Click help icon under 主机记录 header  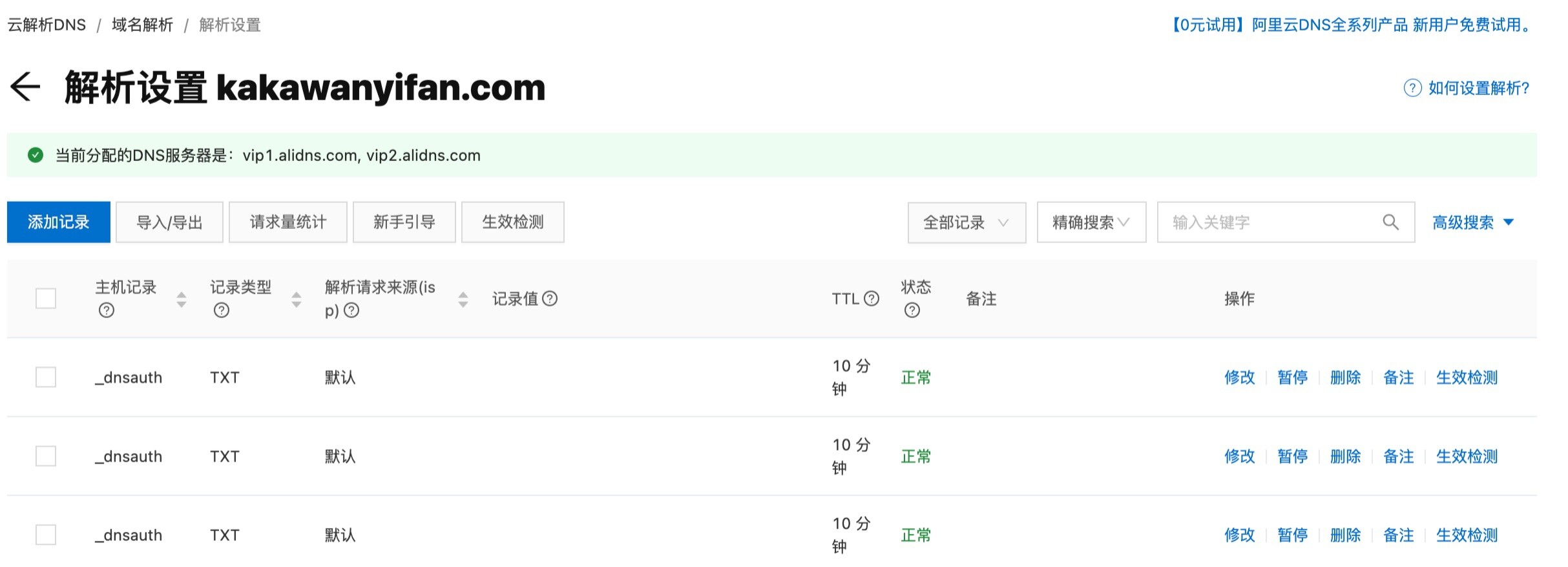click(107, 310)
